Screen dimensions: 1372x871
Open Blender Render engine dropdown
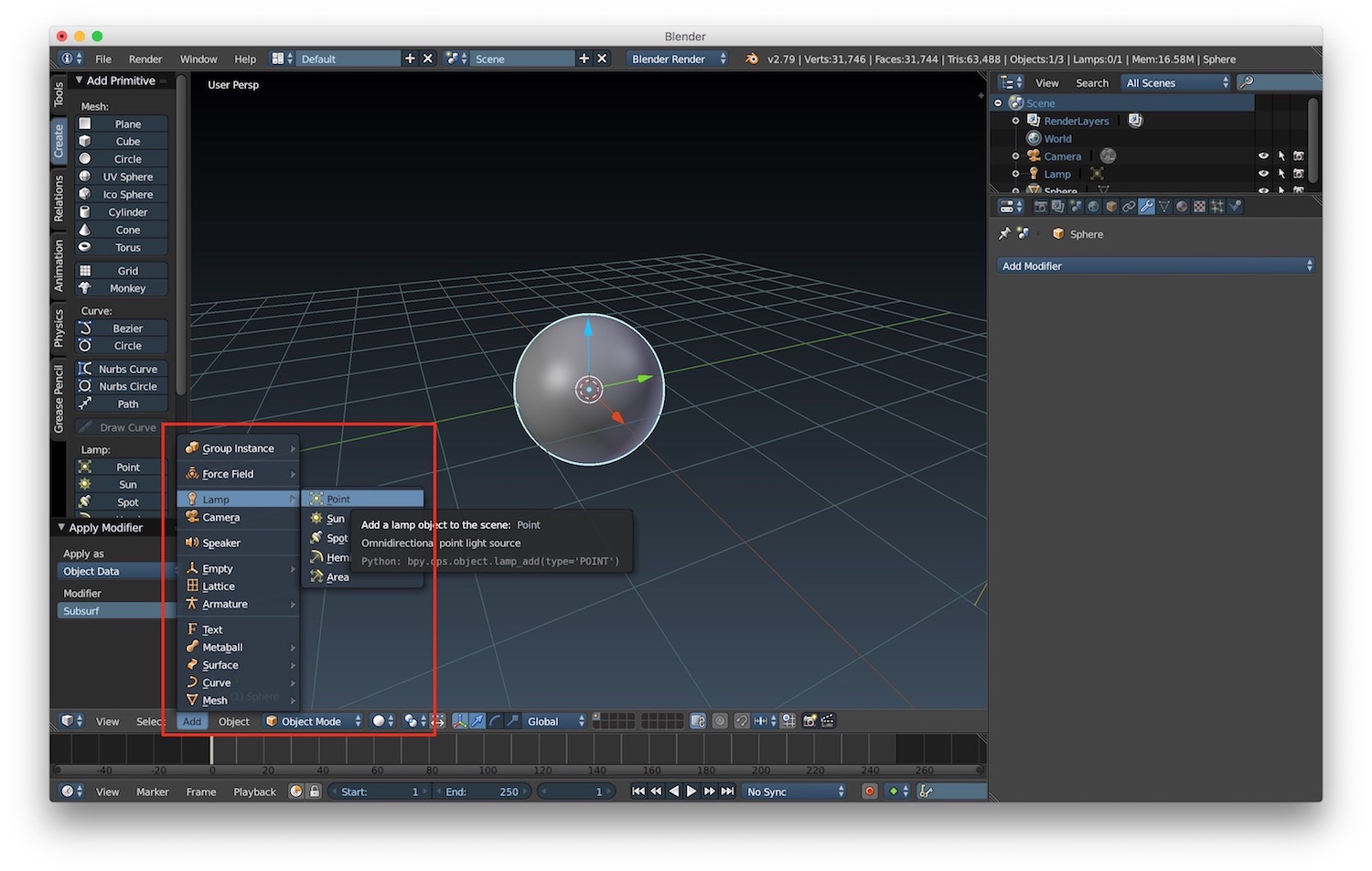(678, 59)
